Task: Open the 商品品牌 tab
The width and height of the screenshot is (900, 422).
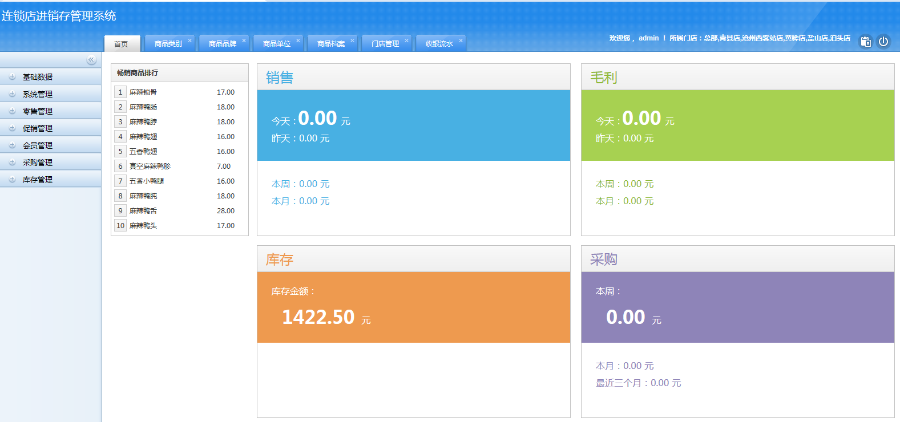Action: [x=223, y=44]
